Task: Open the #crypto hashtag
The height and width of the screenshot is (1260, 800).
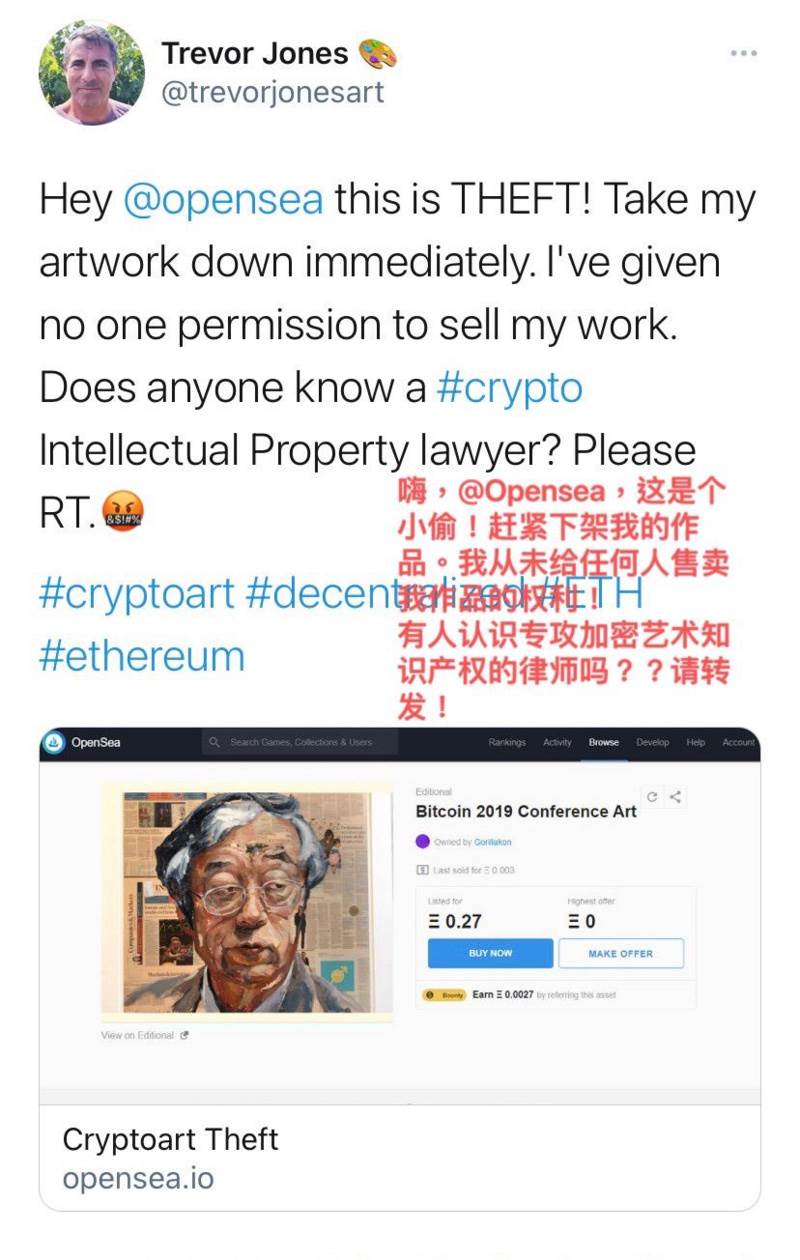Action: click(x=510, y=388)
